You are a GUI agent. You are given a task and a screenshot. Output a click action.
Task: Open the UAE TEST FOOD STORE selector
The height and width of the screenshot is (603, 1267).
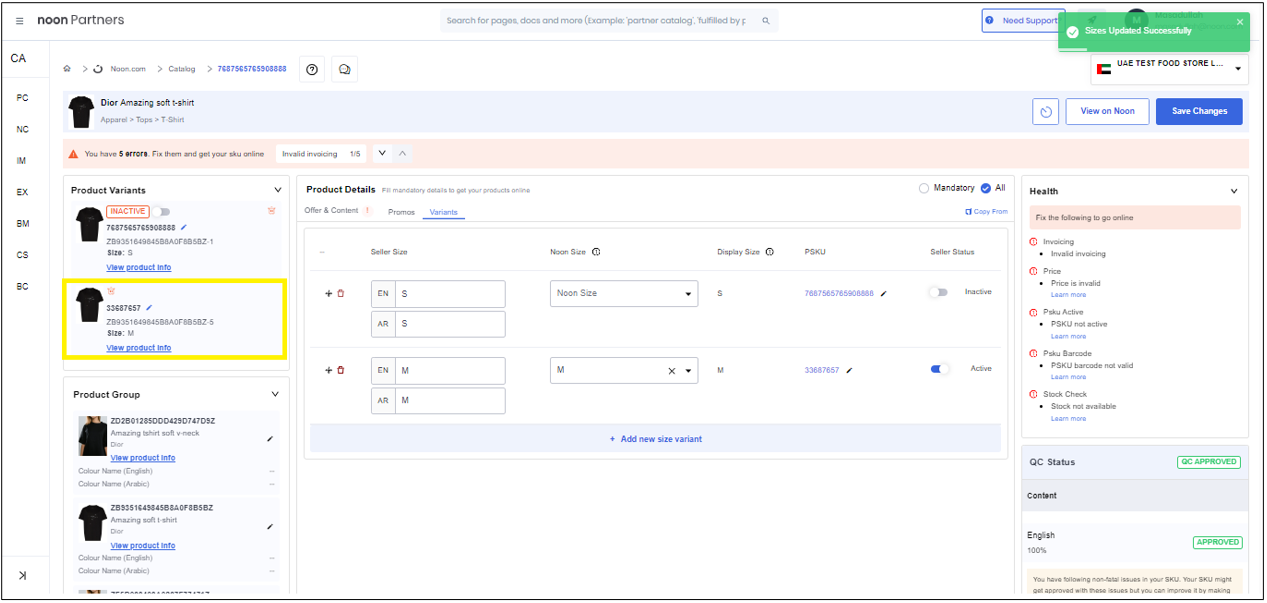[x=1171, y=68]
